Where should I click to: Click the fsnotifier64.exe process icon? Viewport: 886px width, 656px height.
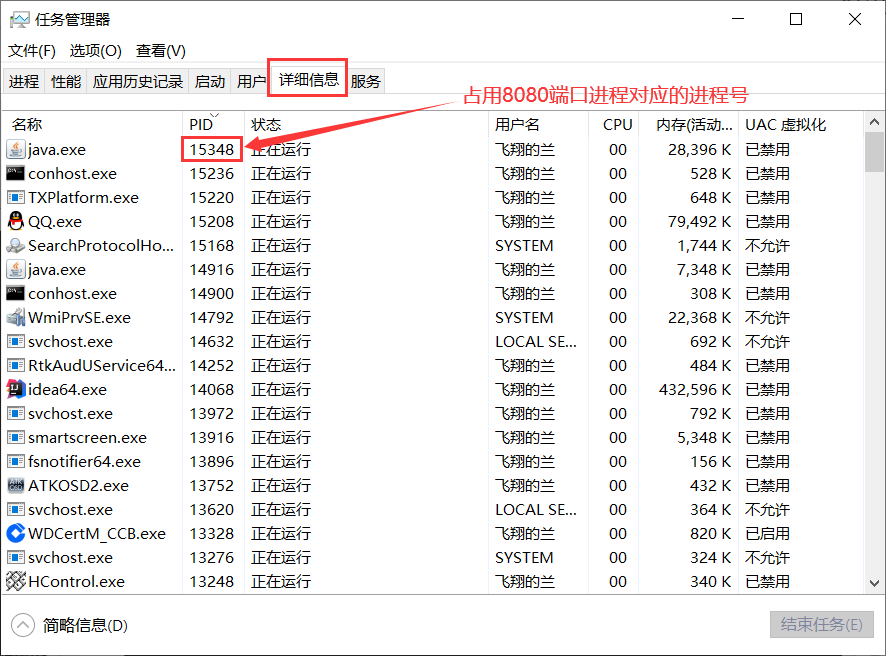point(15,461)
